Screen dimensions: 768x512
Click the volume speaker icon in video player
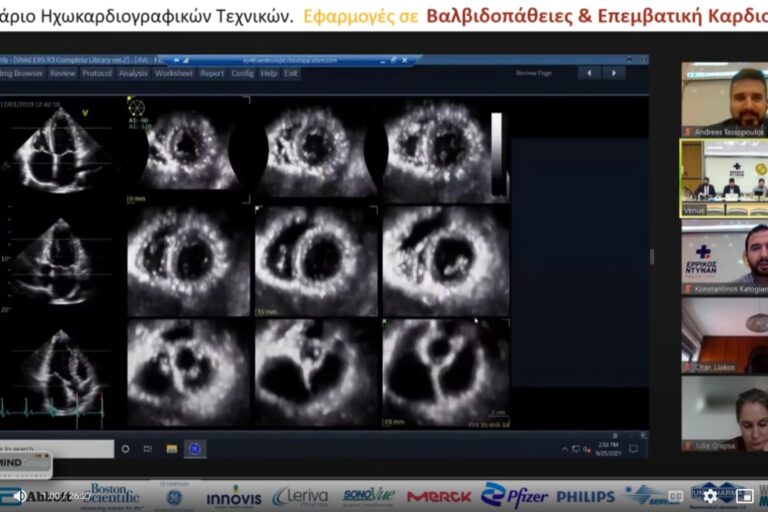click(x=19, y=496)
